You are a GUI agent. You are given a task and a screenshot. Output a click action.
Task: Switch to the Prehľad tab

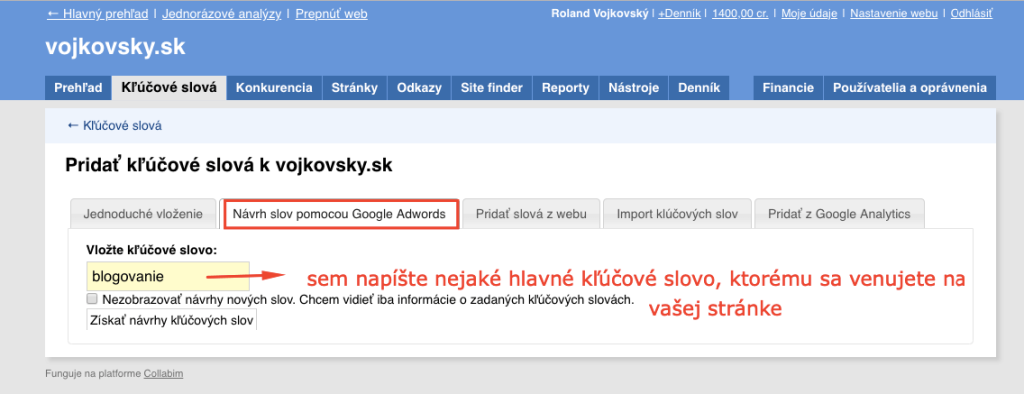pyautogui.click(x=78, y=88)
